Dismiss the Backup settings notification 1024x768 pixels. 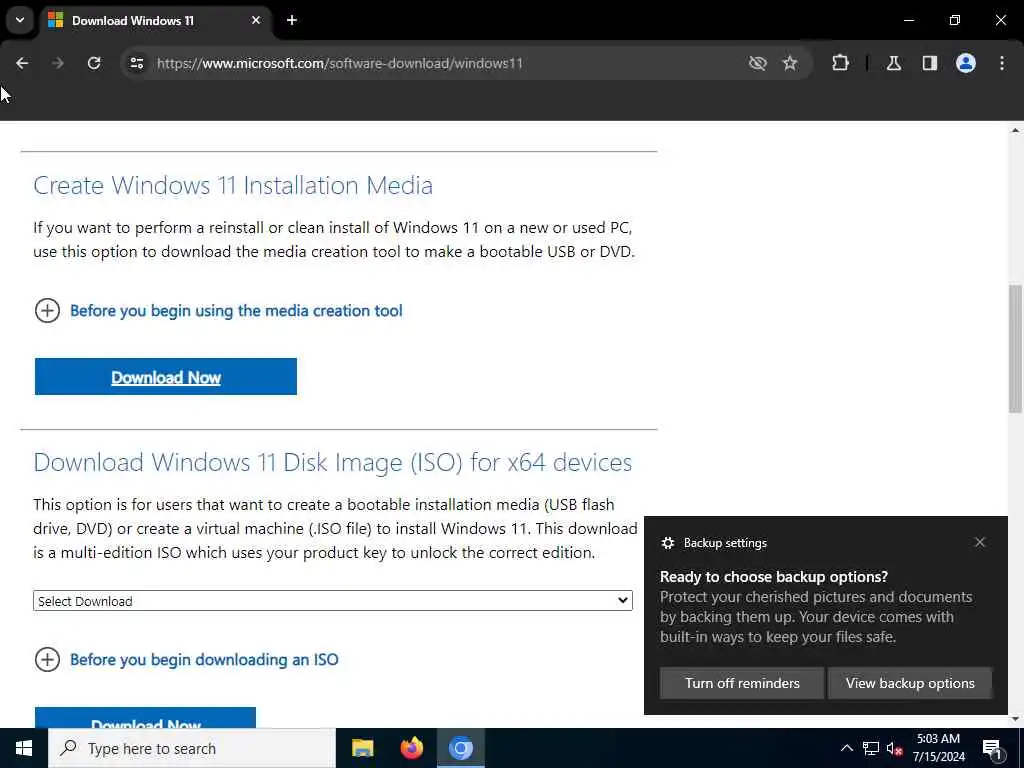pos(980,542)
